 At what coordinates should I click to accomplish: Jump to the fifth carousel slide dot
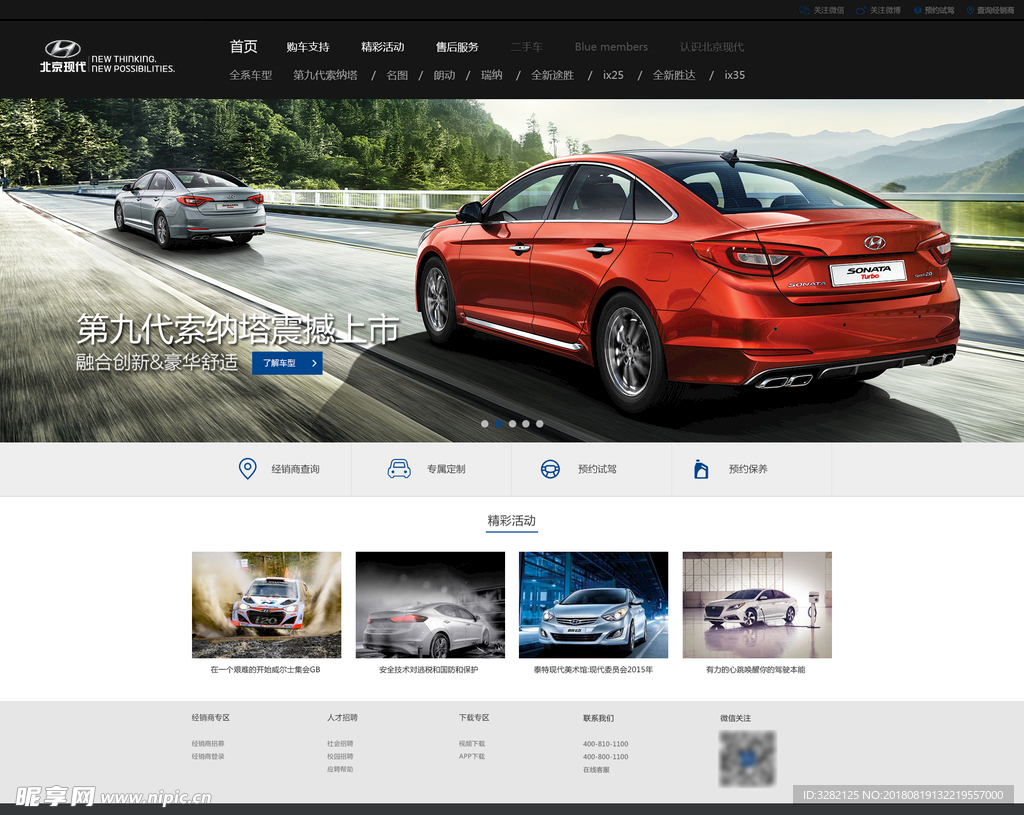539,424
